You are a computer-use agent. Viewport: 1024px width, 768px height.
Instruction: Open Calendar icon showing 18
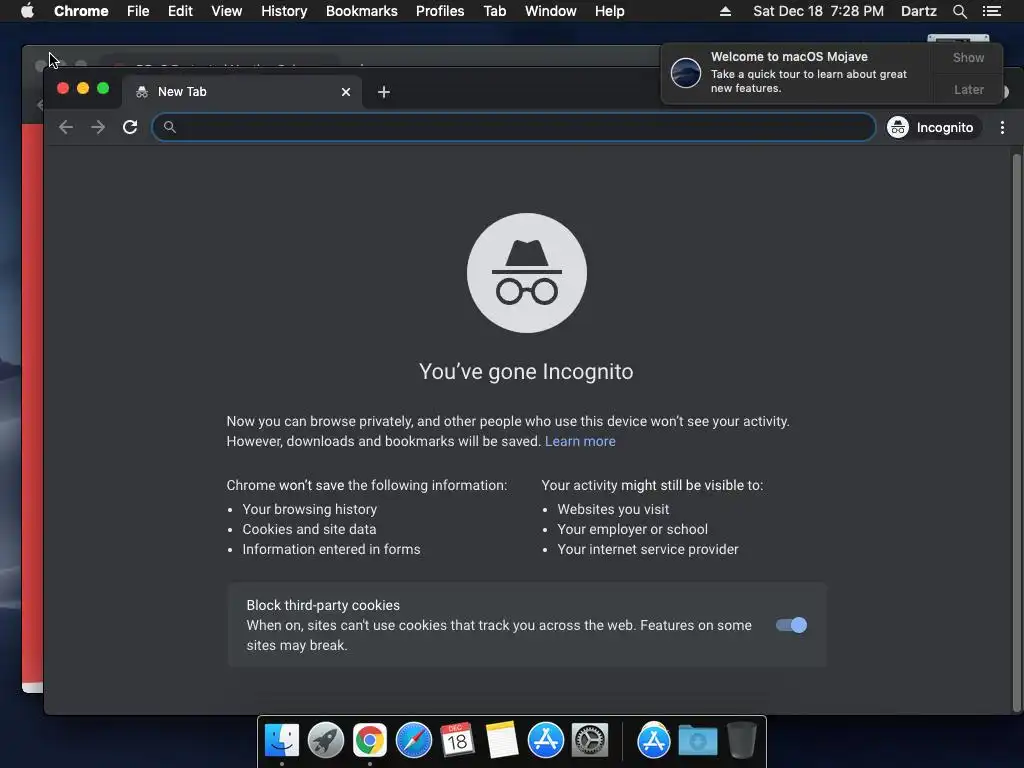[x=457, y=740]
